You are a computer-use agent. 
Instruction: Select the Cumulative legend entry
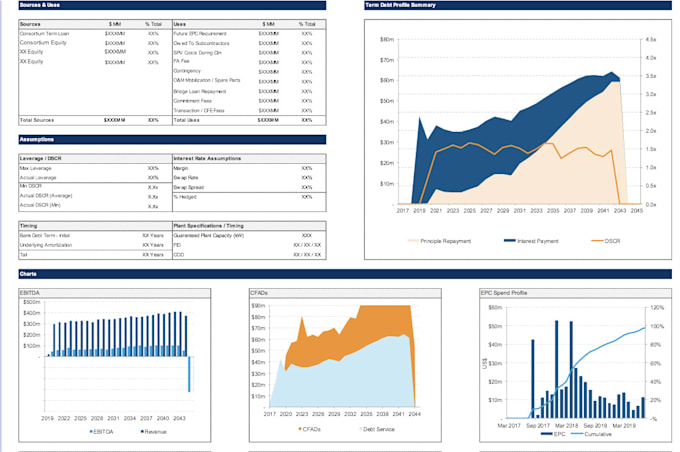(x=592, y=434)
